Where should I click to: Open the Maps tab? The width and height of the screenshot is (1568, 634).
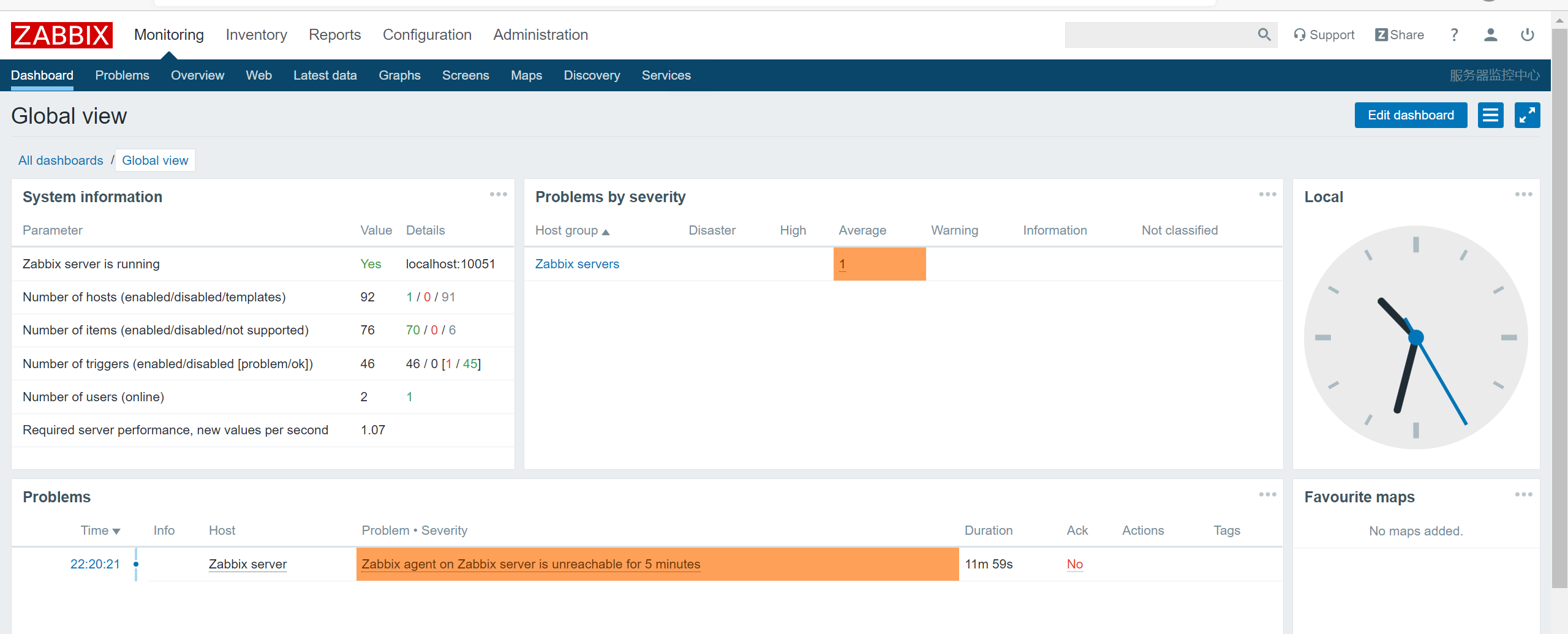coord(527,75)
